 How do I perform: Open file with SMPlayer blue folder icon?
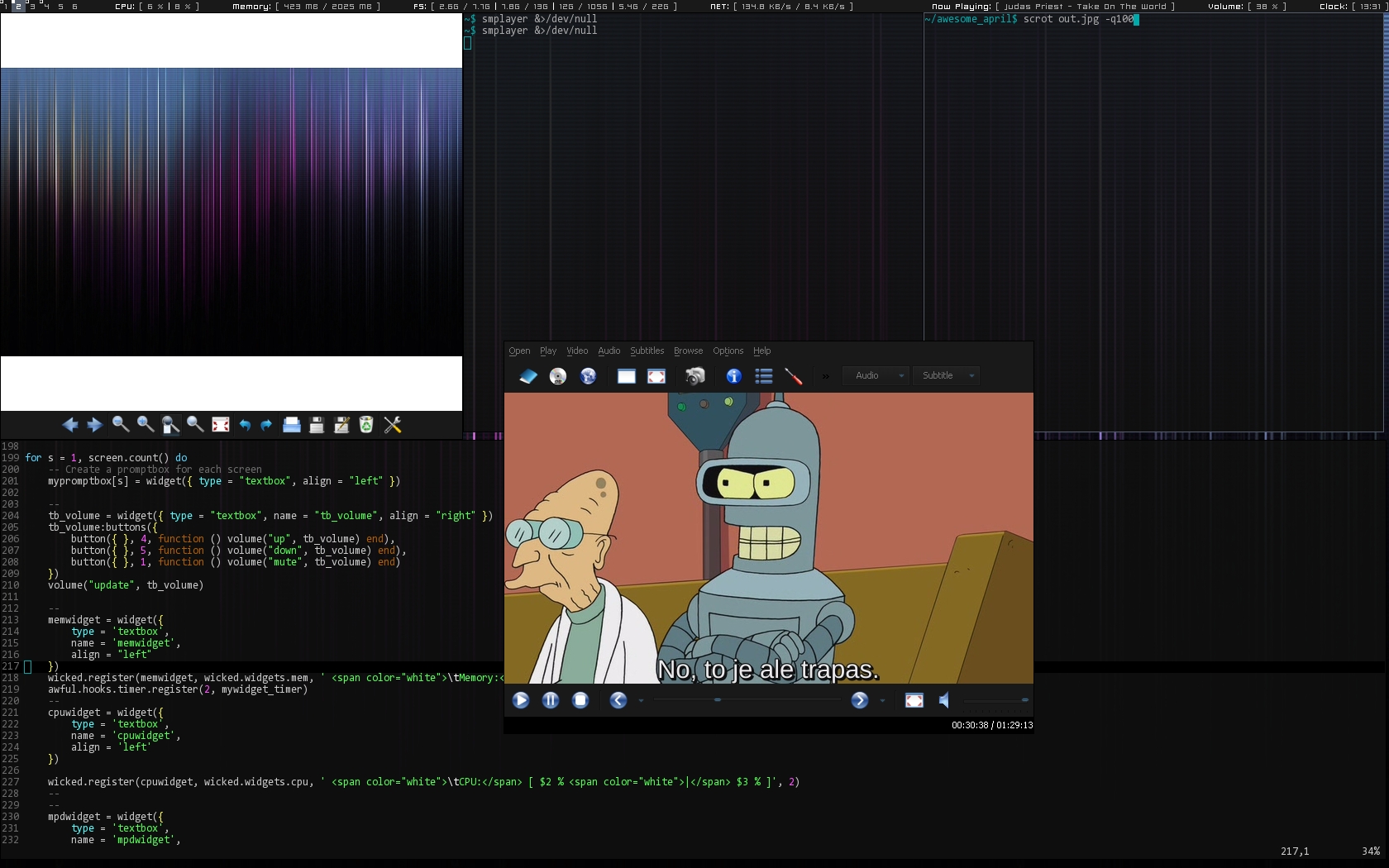(528, 376)
